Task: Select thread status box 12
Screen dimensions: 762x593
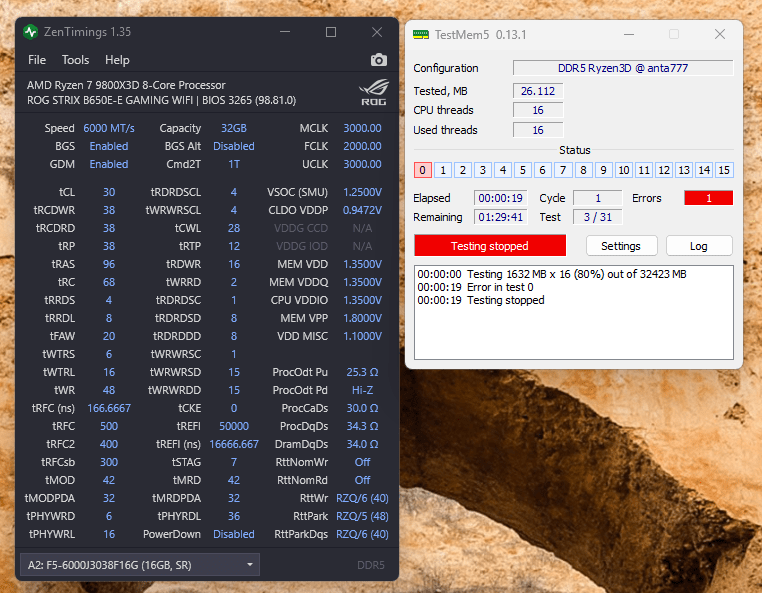Action: (664, 170)
